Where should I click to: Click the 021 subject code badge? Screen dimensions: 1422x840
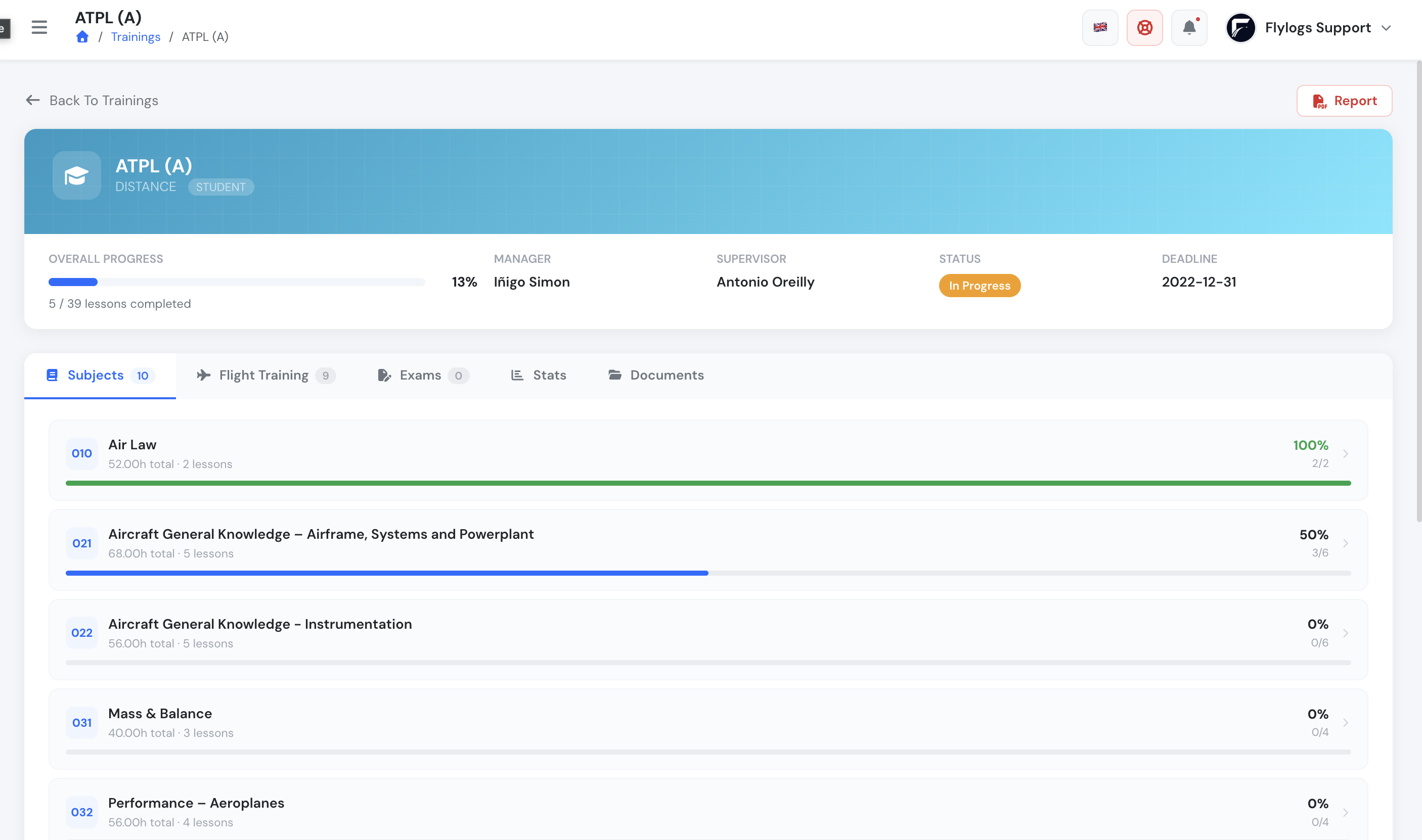81,543
